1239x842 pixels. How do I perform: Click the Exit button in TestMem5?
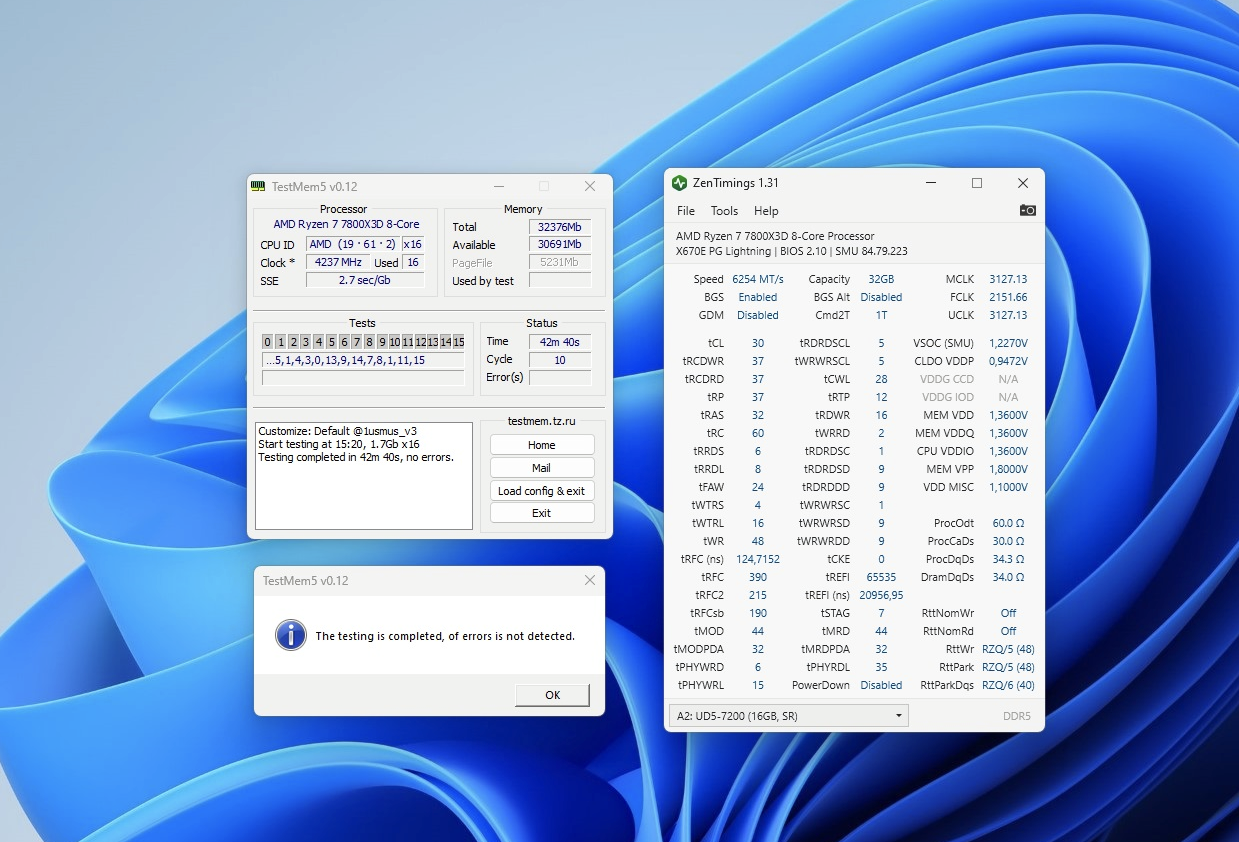point(542,513)
